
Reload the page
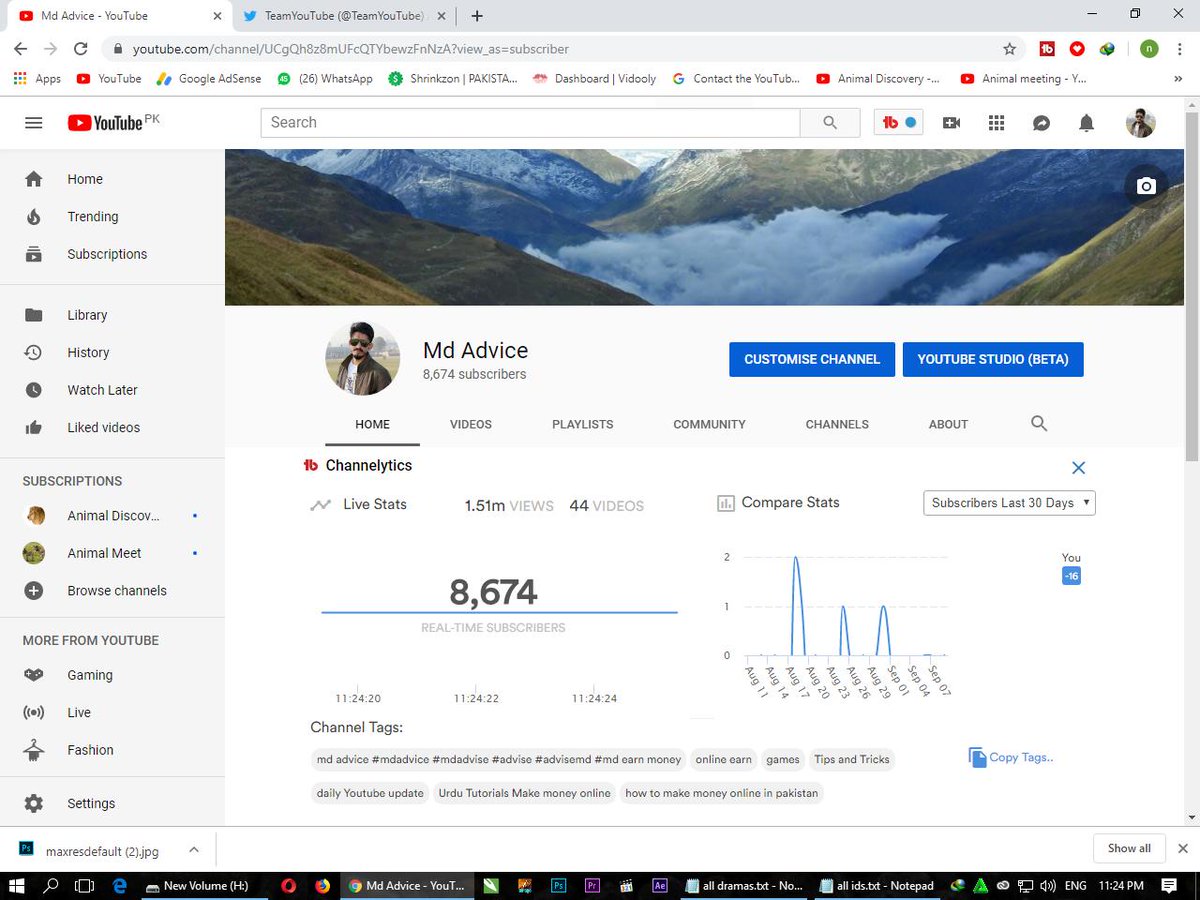pos(81,49)
